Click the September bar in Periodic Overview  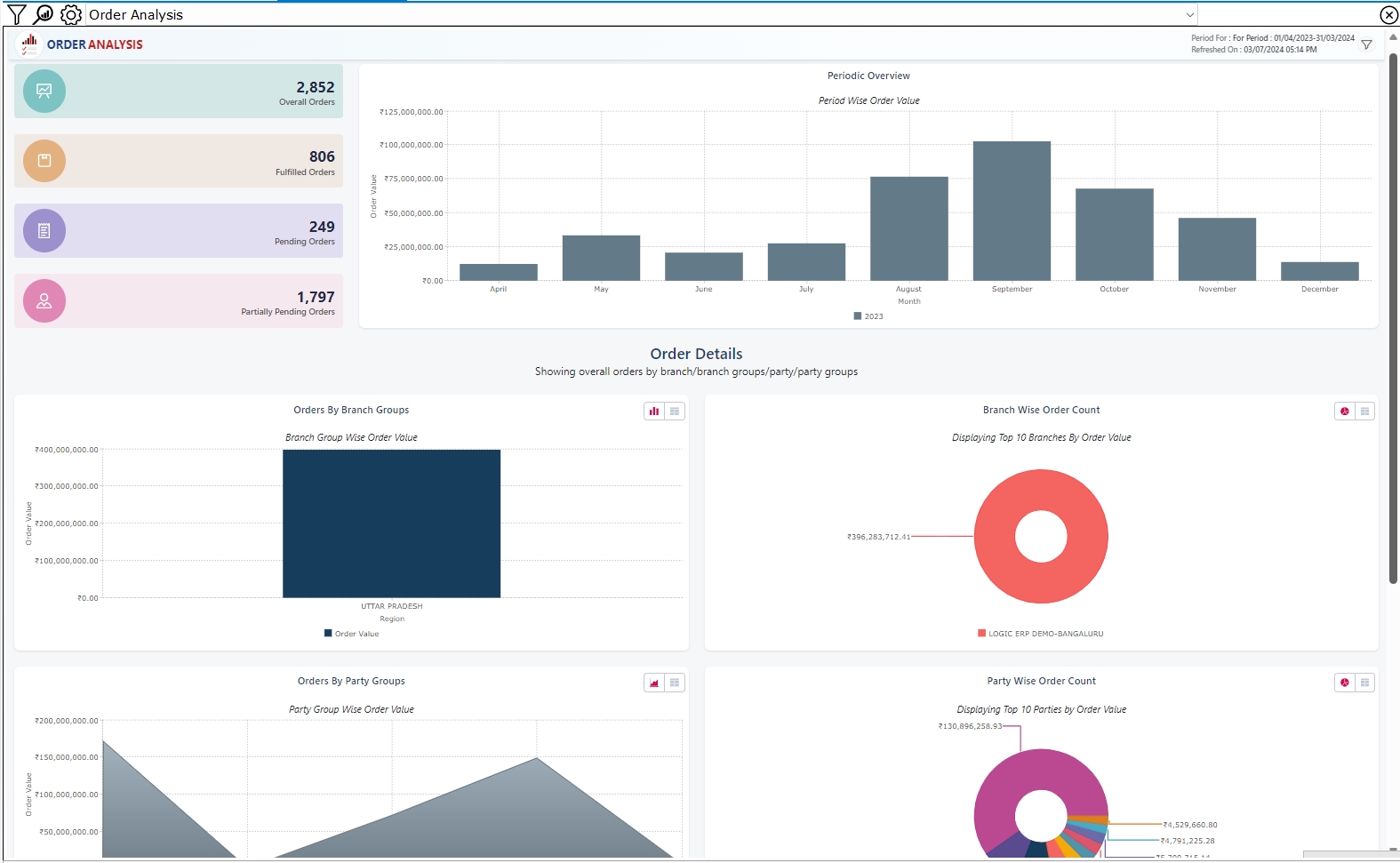(x=1012, y=211)
